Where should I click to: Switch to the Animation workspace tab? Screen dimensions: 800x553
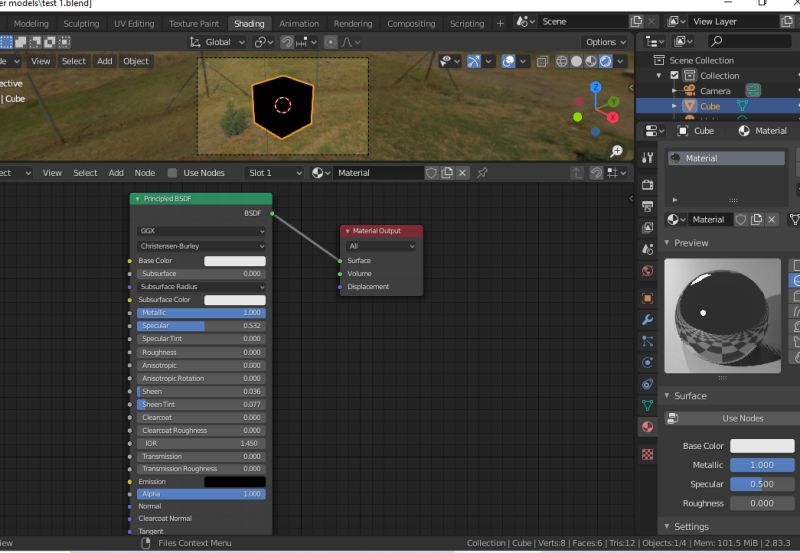tap(299, 23)
